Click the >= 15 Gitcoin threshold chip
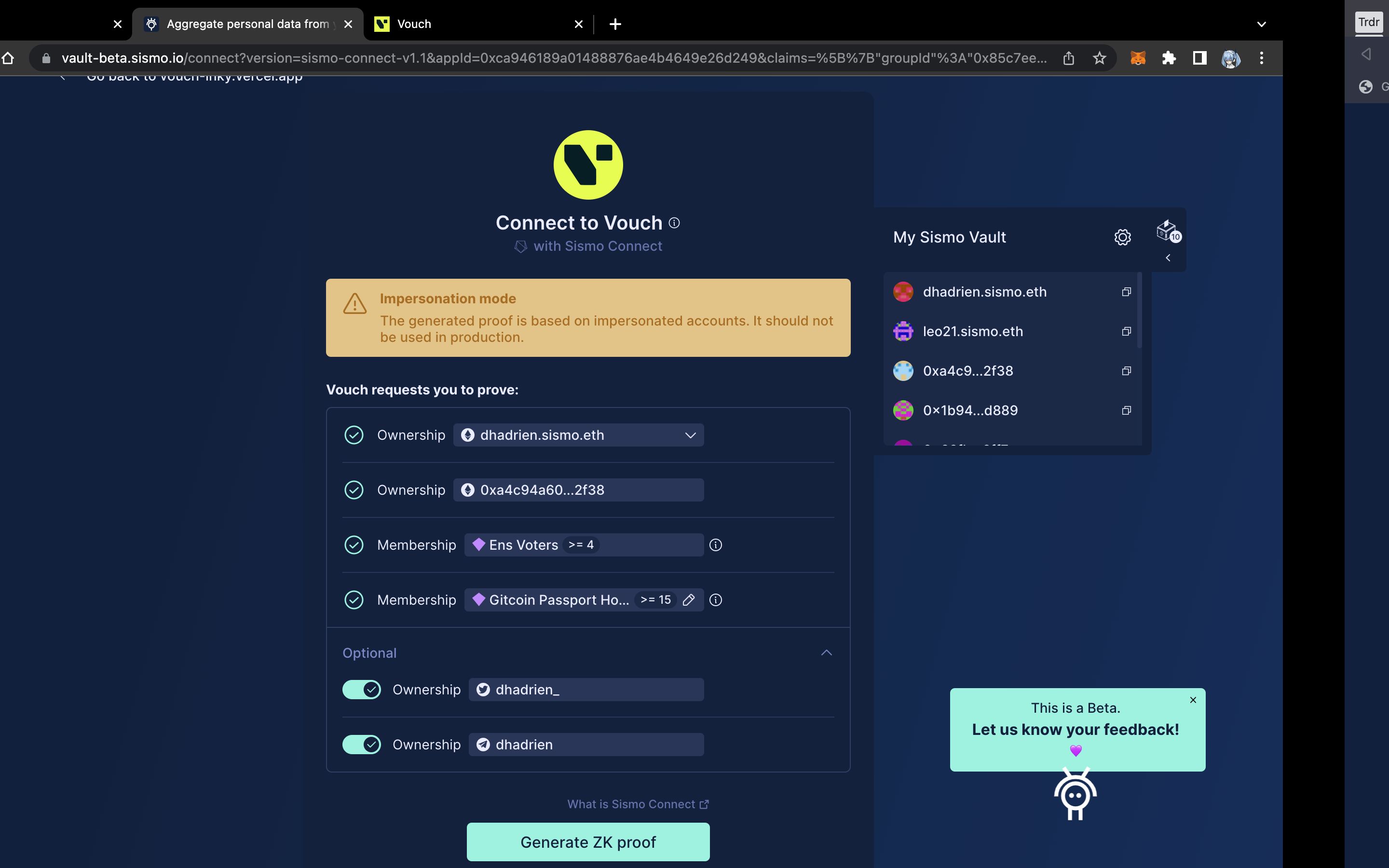This screenshot has width=1389, height=868. point(655,600)
